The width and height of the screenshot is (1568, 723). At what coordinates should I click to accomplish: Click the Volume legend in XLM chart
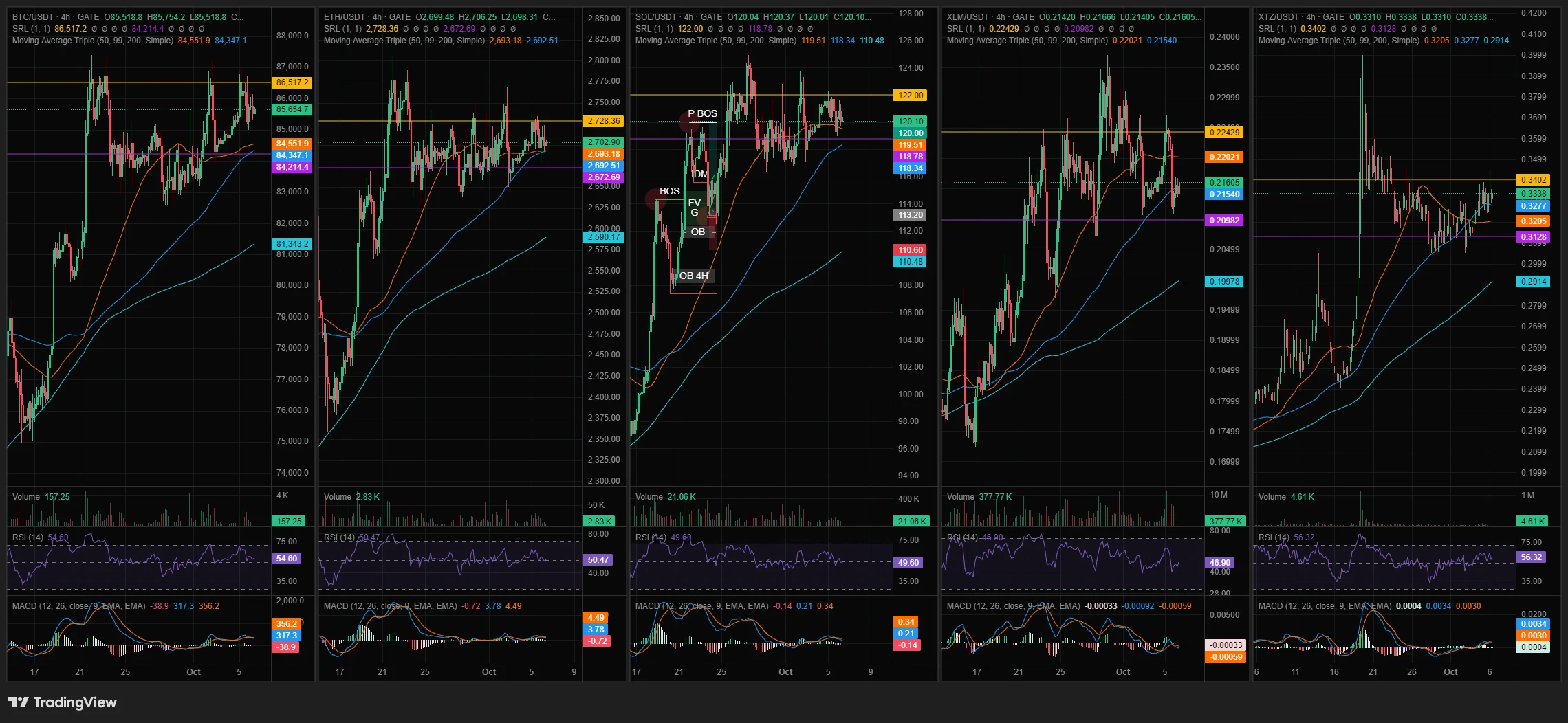click(961, 497)
